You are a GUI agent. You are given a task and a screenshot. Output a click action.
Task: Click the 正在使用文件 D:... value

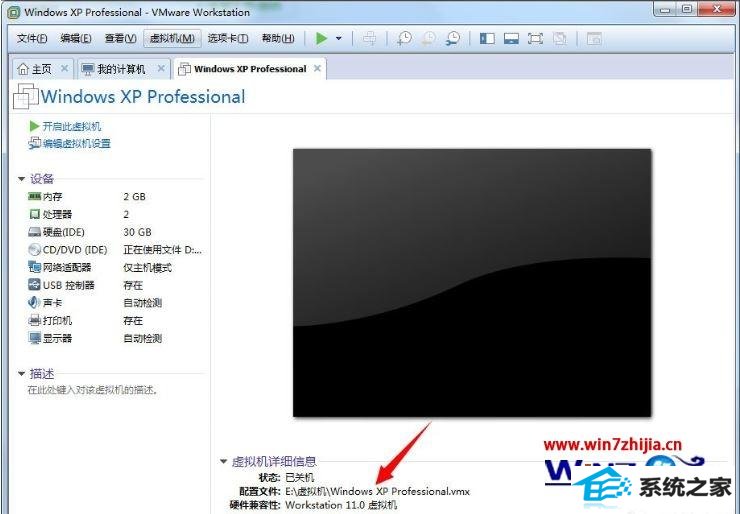tap(163, 250)
